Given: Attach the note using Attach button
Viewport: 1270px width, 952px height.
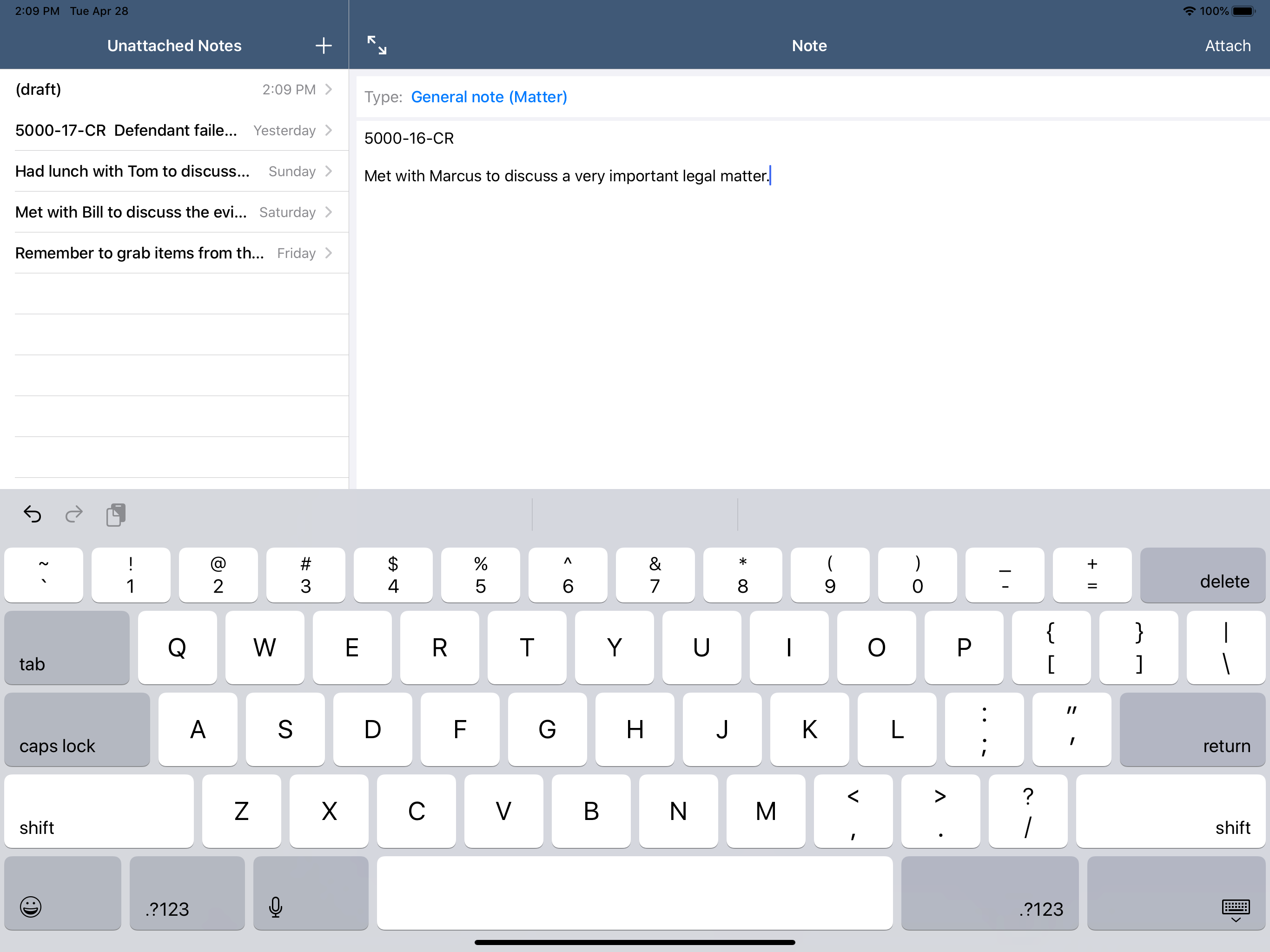Looking at the screenshot, I should [1228, 46].
